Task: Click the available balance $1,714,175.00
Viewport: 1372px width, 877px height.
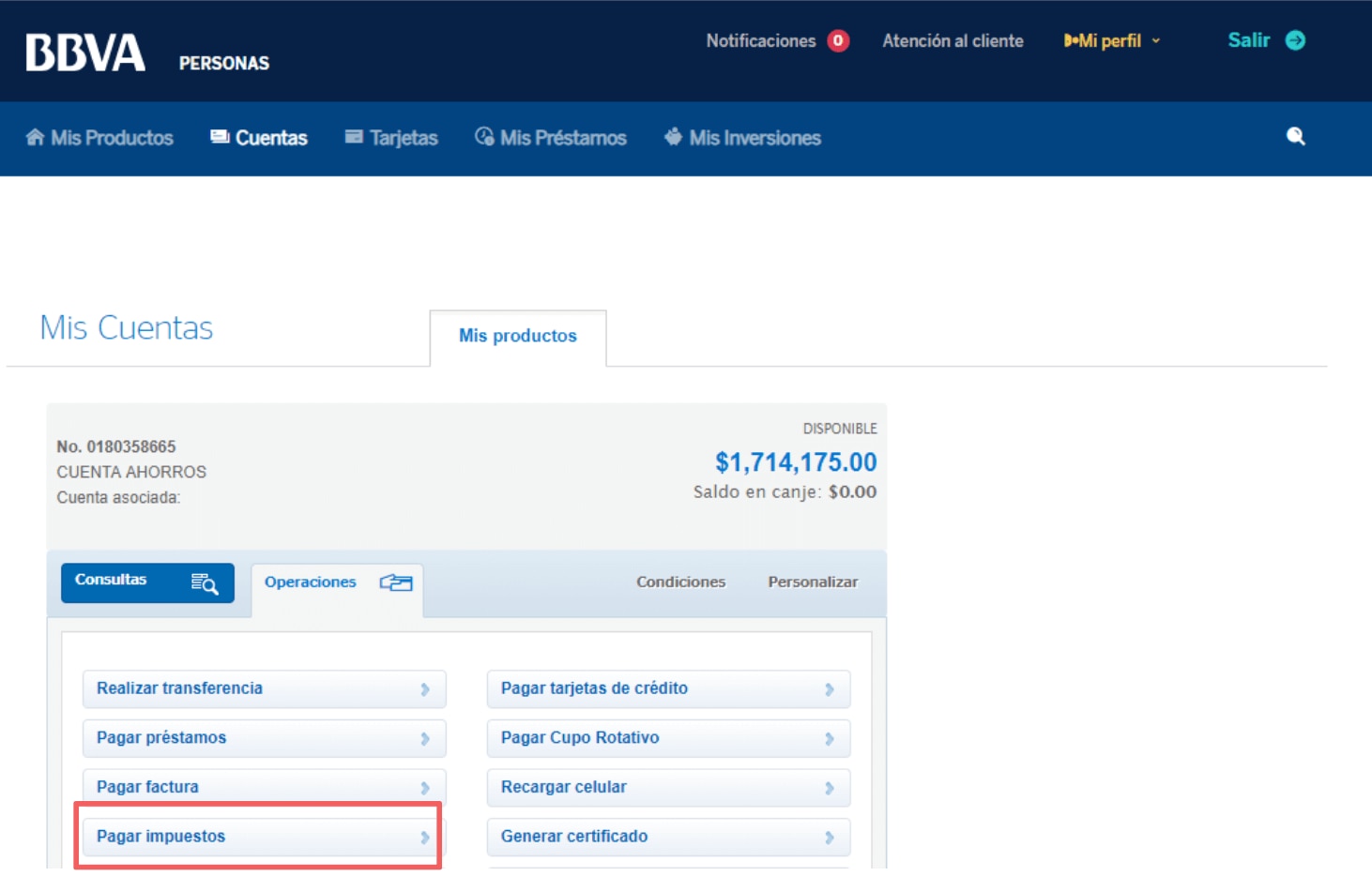Action: point(796,461)
